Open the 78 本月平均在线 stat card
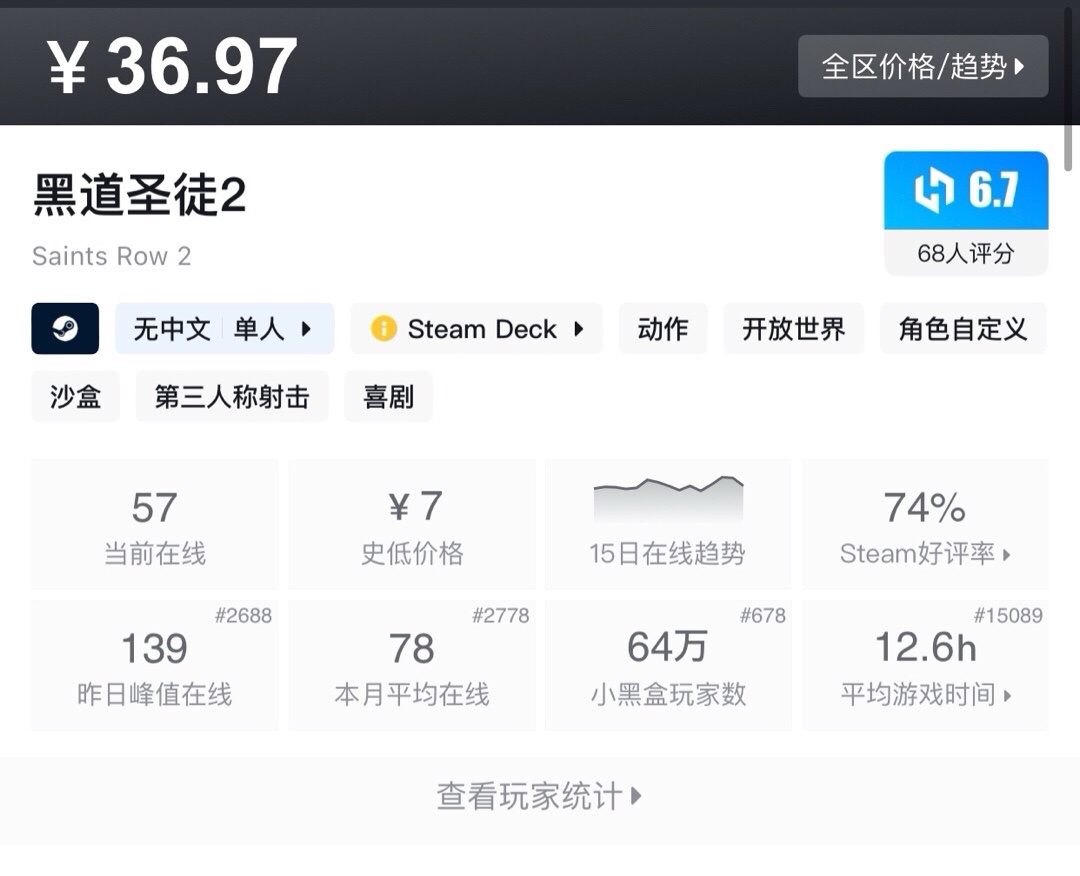The image size is (1080, 876). (412, 665)
